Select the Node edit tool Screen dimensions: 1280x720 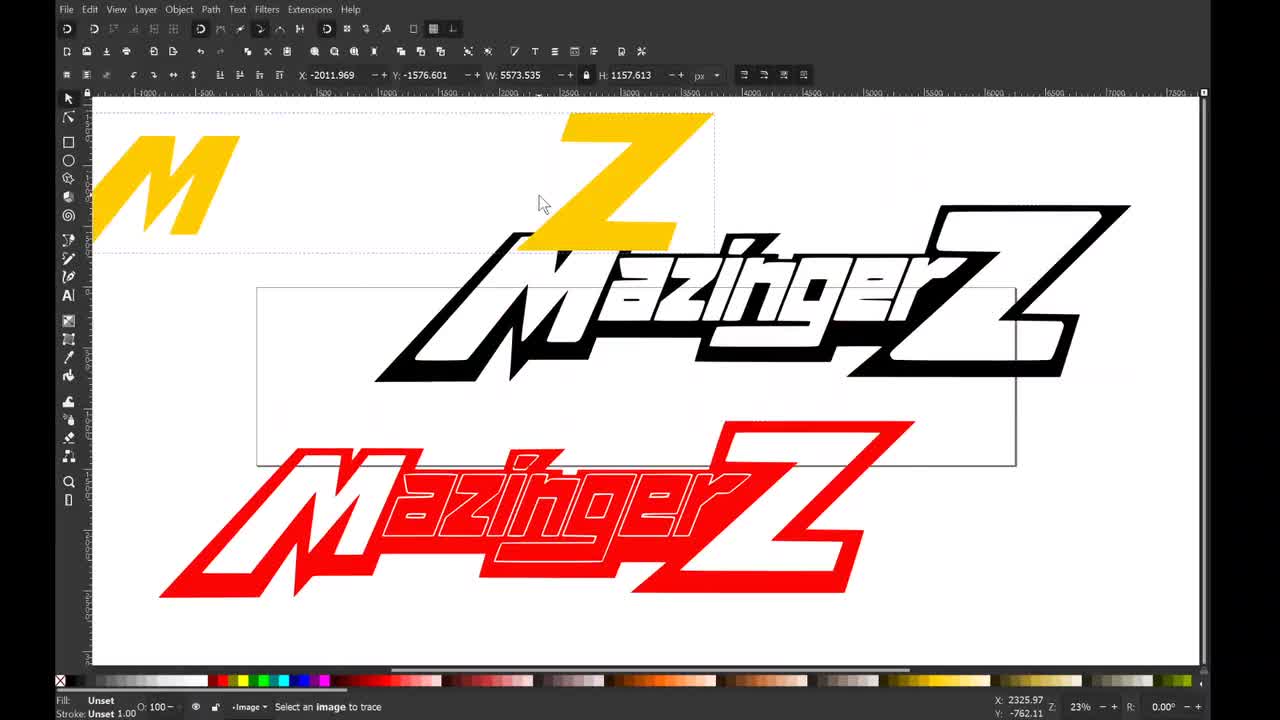(68, 117)
